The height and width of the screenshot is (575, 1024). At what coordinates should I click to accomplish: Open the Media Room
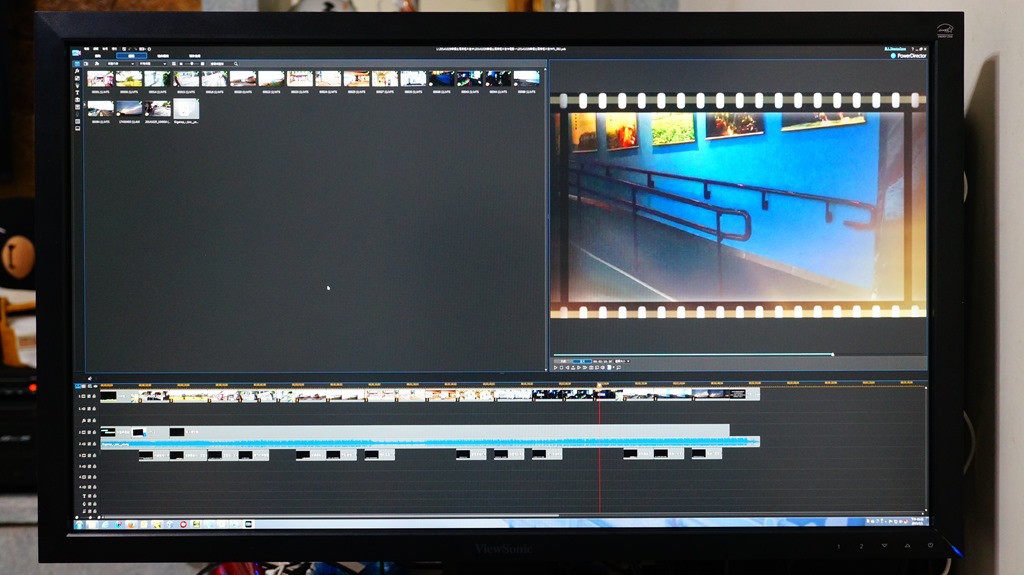76,63
